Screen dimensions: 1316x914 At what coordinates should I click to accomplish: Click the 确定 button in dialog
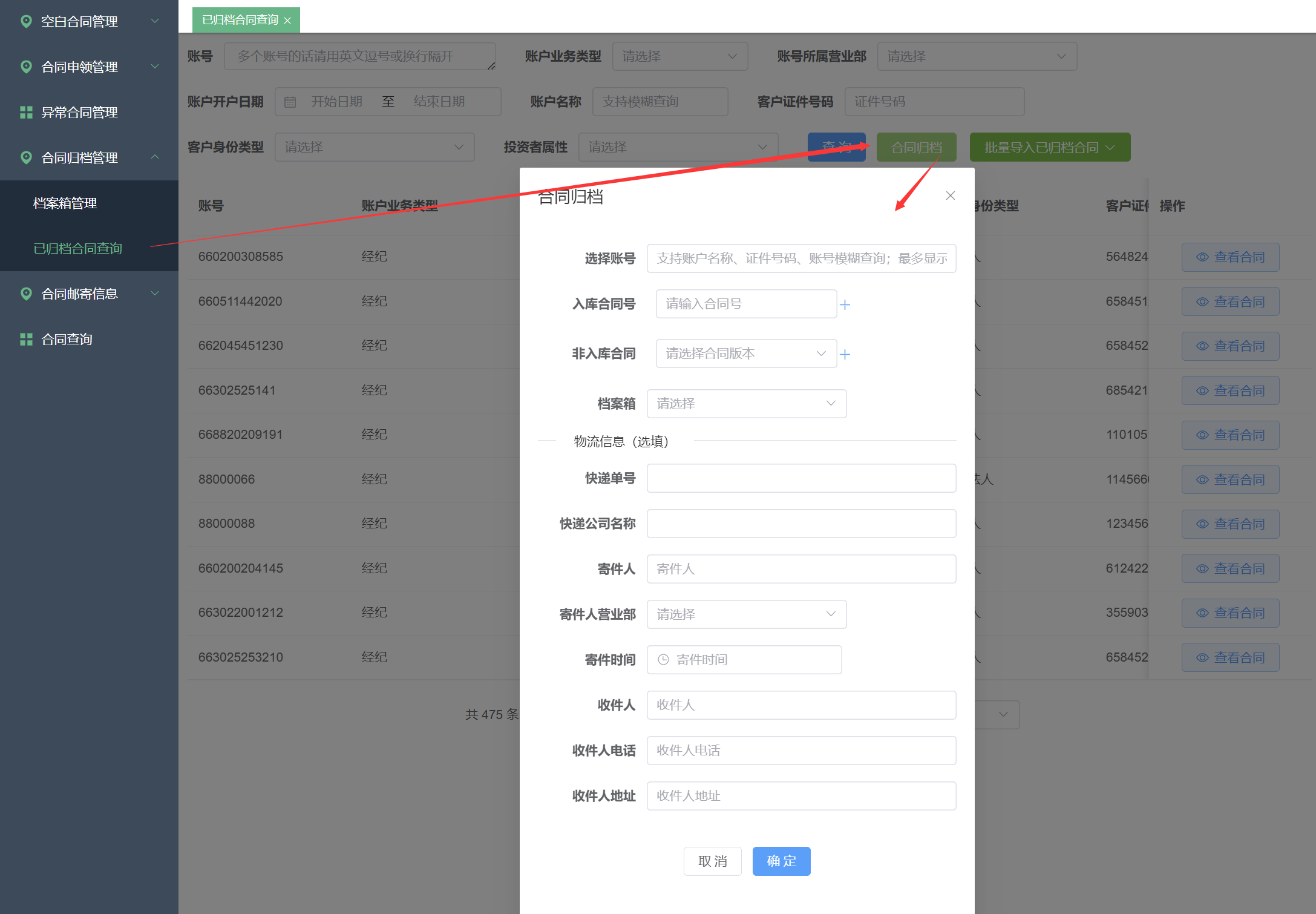[782, 861]
